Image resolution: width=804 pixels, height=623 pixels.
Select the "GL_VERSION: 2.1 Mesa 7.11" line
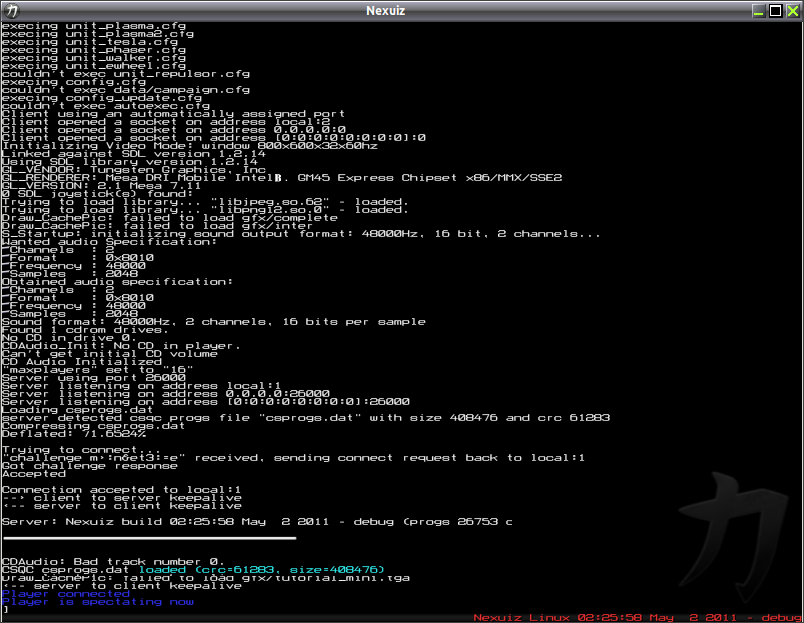tap(102, 186)
